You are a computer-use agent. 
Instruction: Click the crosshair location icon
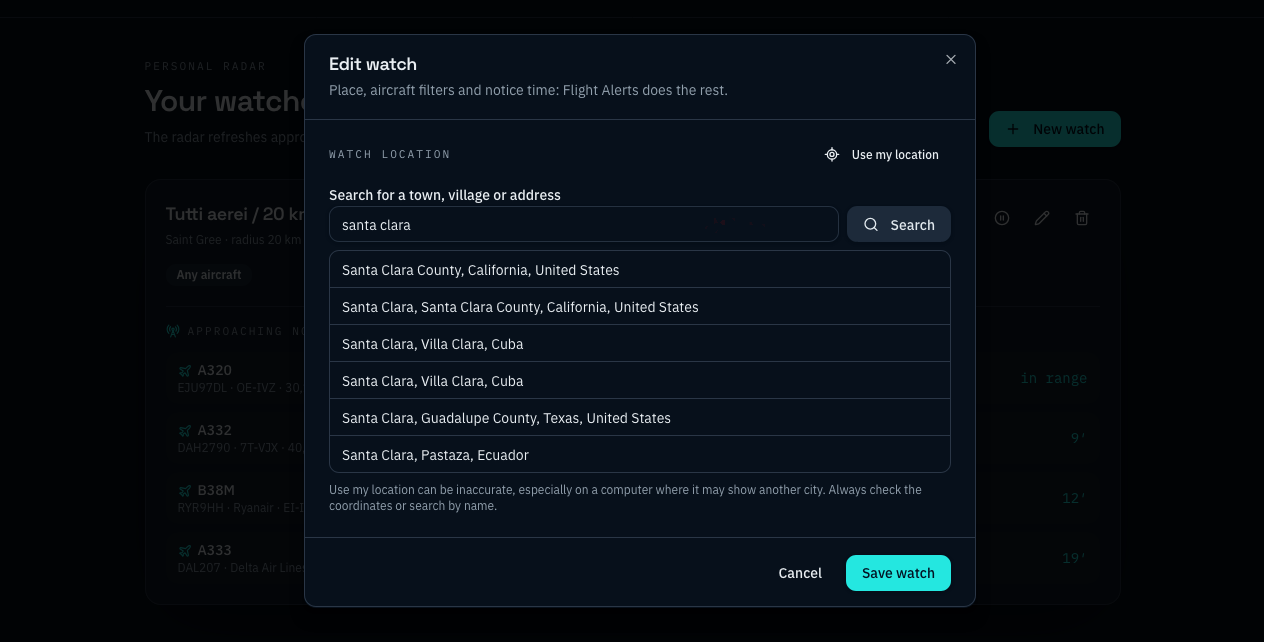[x=832, y=155]
